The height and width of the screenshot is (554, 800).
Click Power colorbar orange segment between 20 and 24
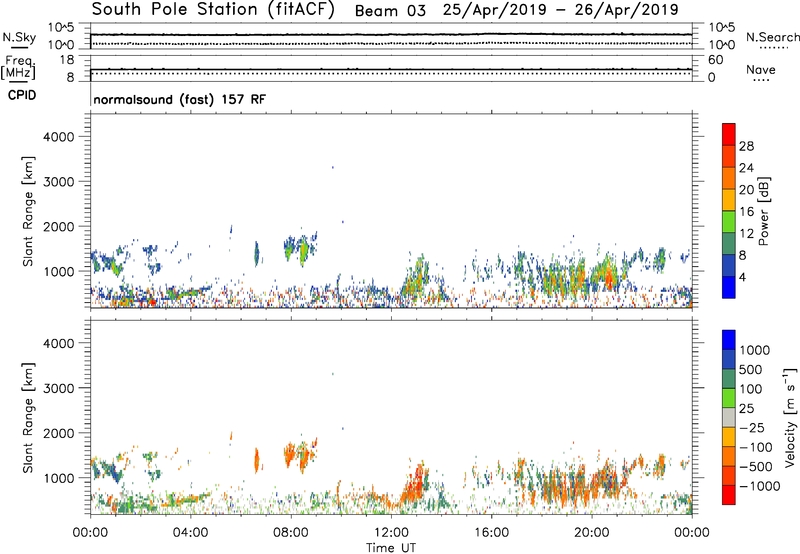click(729, 178)
